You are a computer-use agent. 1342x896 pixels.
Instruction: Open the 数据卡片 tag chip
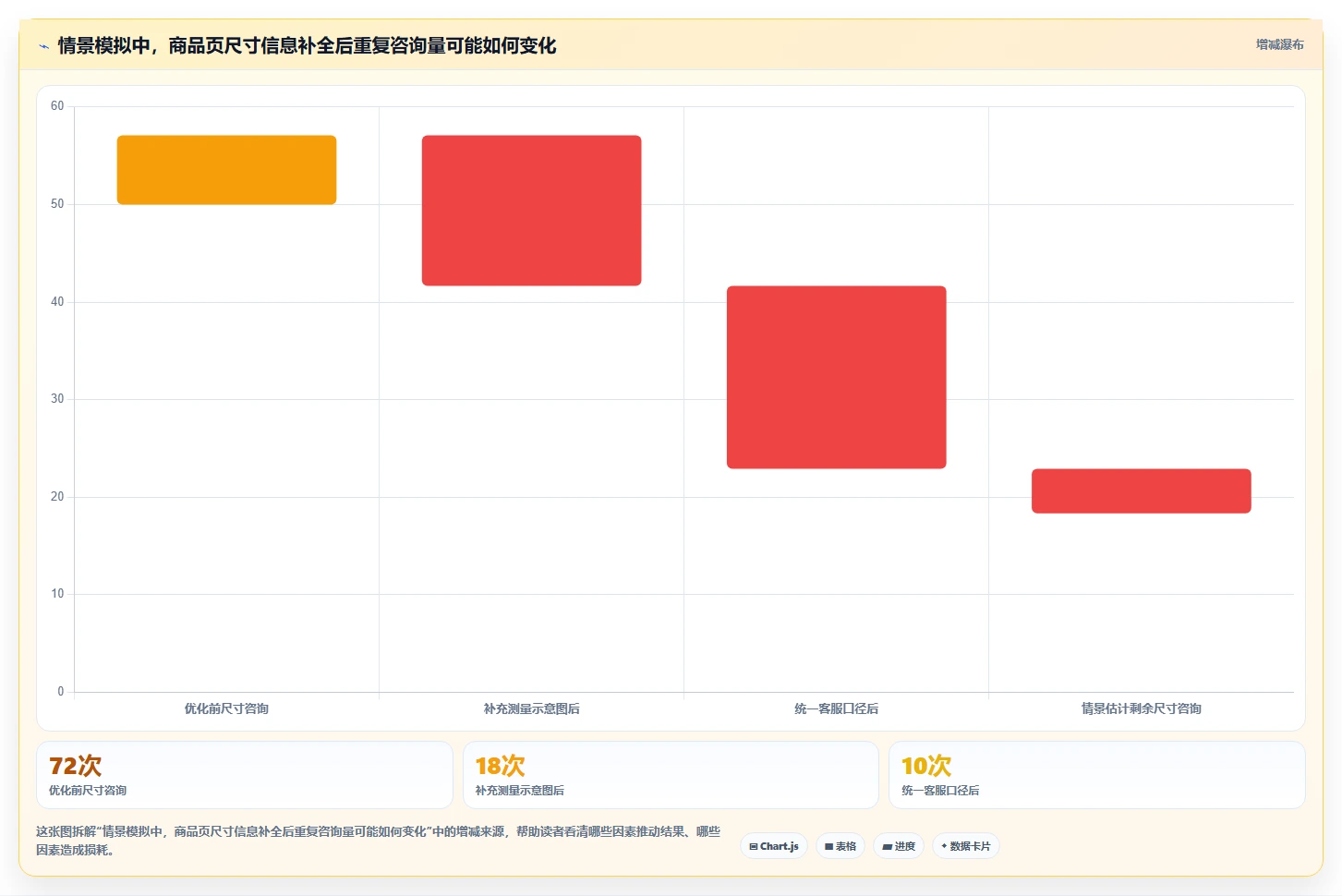coord(966,846)
